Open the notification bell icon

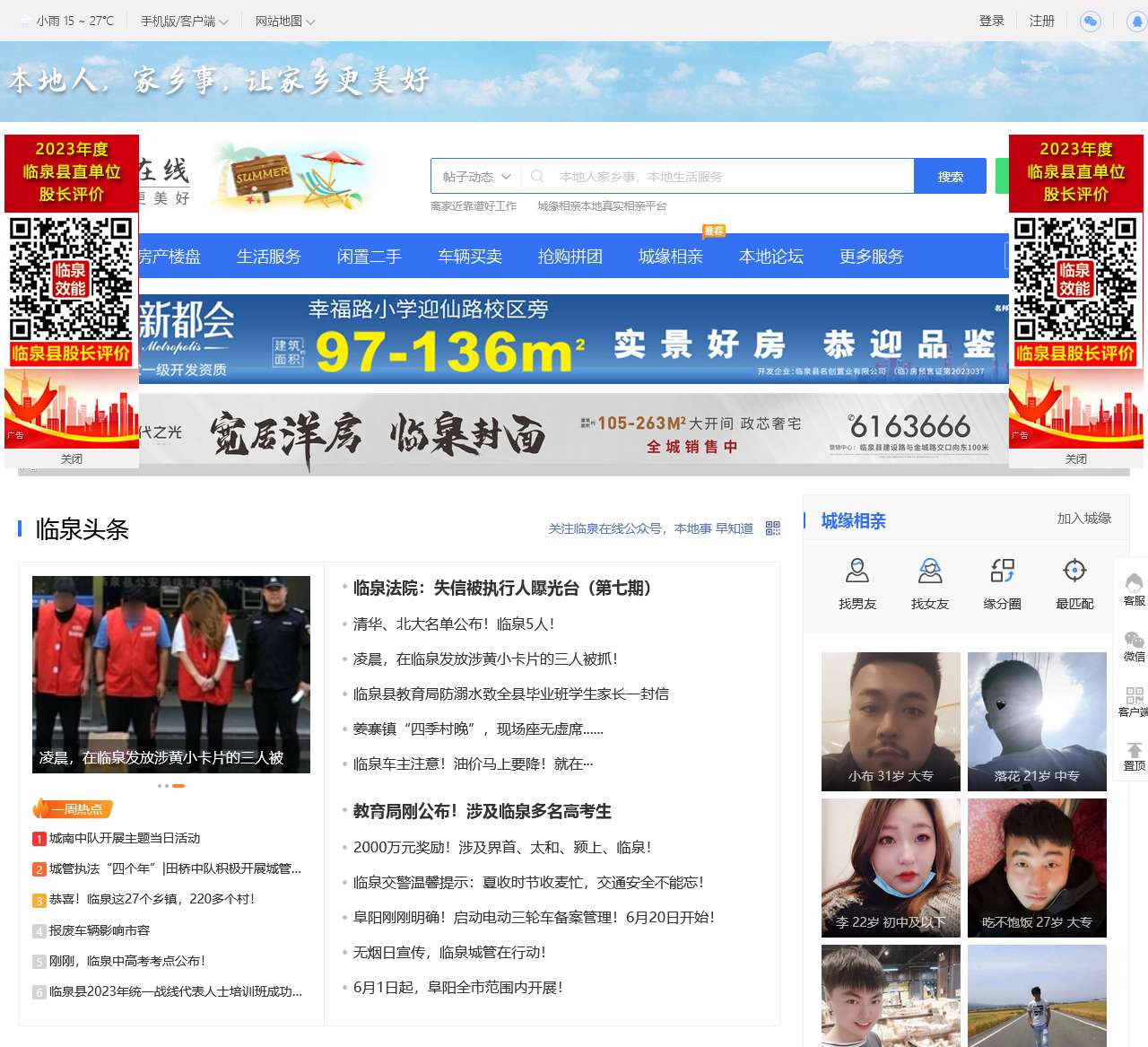pos(1137,21)
